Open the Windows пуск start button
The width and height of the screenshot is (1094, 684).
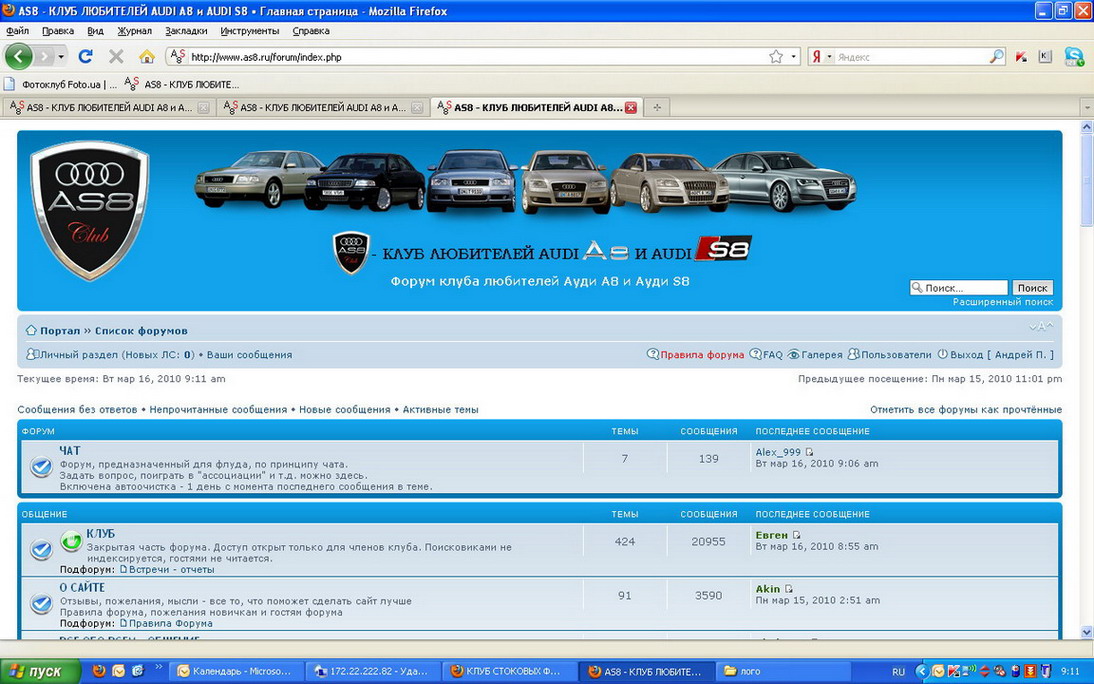(x=38, y=671)
